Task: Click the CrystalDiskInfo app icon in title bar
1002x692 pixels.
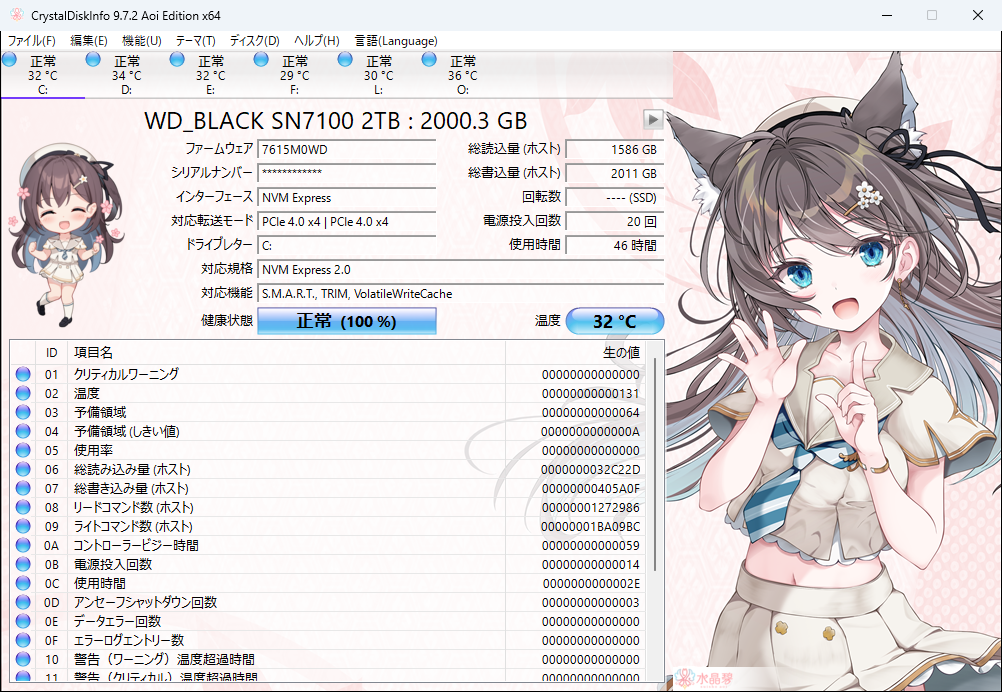Action: coord(14,15)
